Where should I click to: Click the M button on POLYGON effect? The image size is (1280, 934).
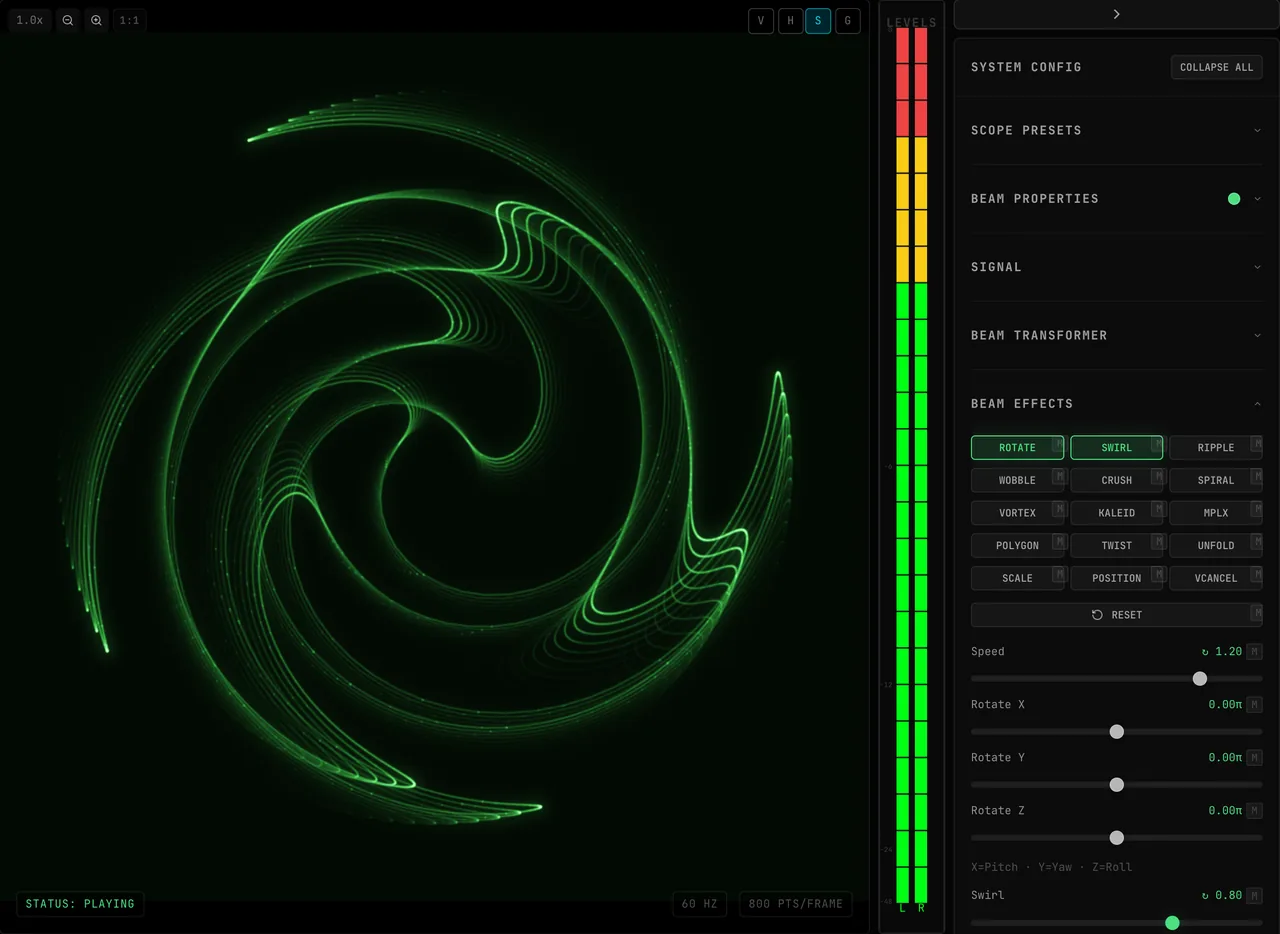(x=1058, y=541)
